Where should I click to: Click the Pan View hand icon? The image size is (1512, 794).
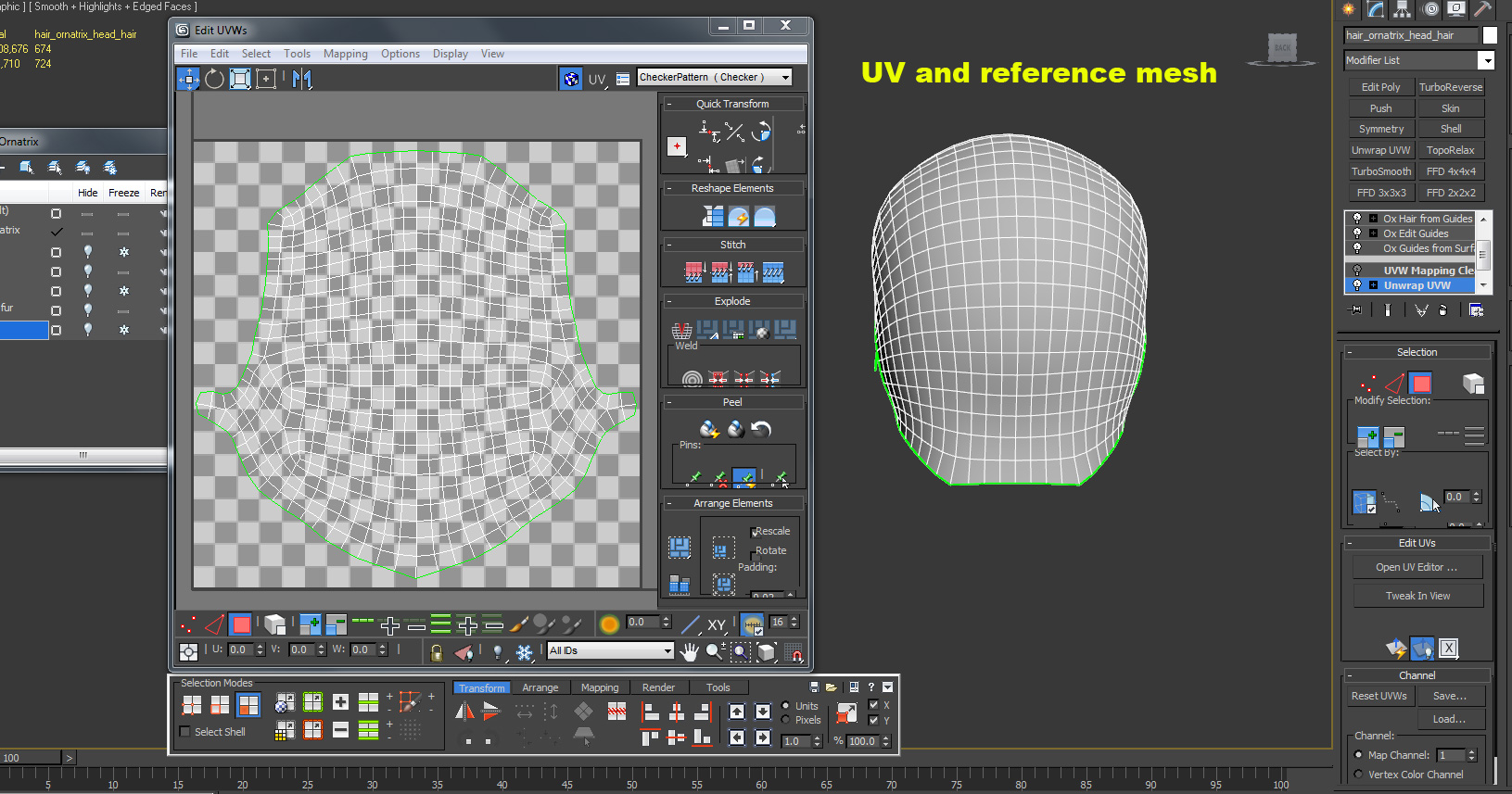click(x=689, y=652)
